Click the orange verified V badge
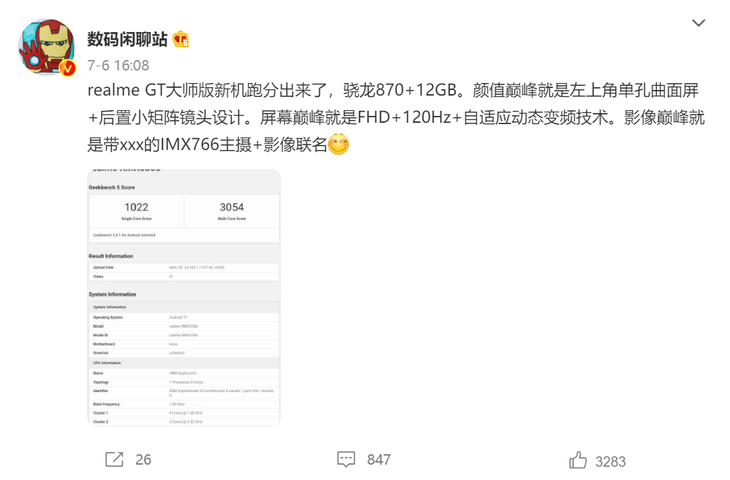Screen dimensions: 730x480 pos(68,68)
